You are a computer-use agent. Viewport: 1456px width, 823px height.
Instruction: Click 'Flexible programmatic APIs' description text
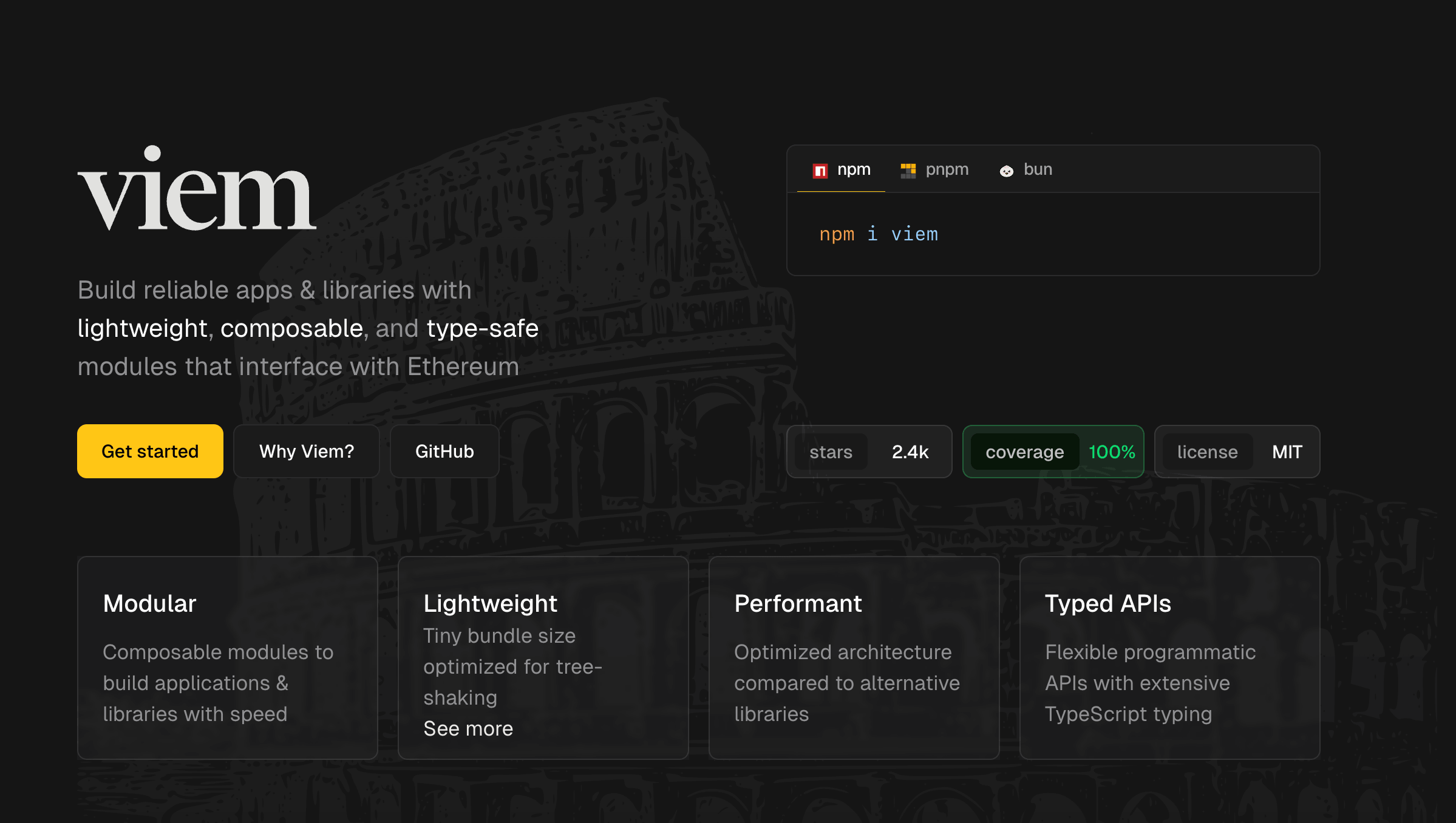pos(1150,683)
